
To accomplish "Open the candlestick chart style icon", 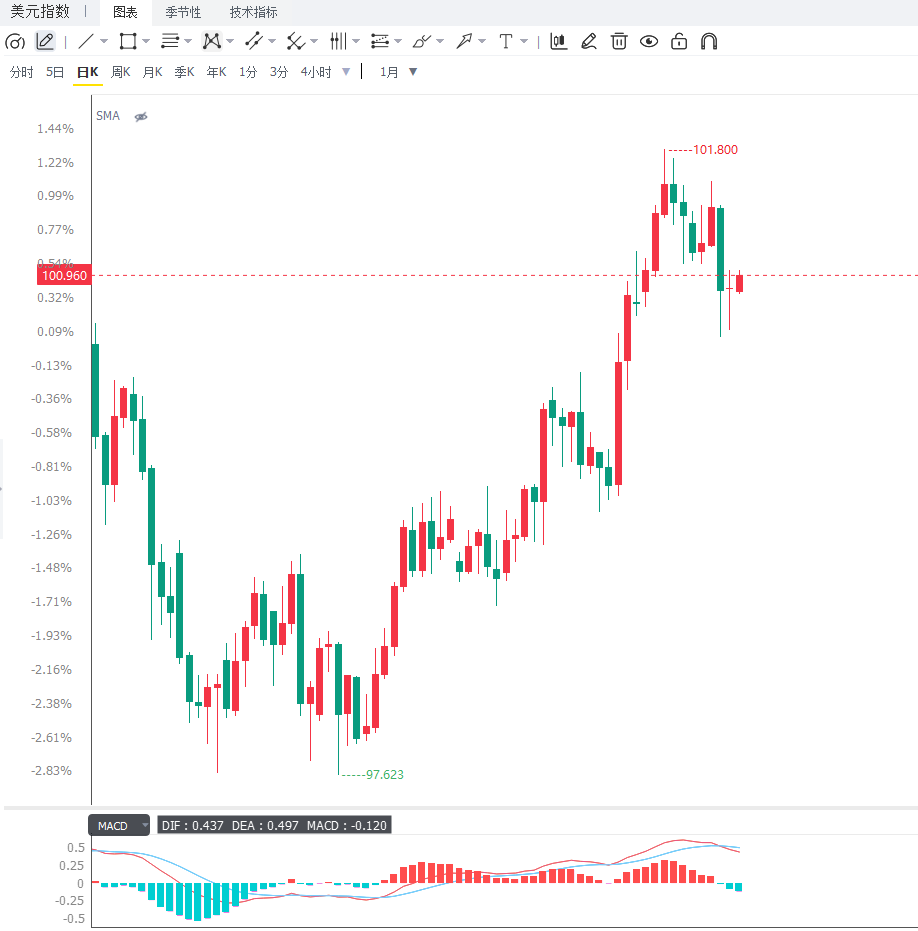I will point(558,42).
